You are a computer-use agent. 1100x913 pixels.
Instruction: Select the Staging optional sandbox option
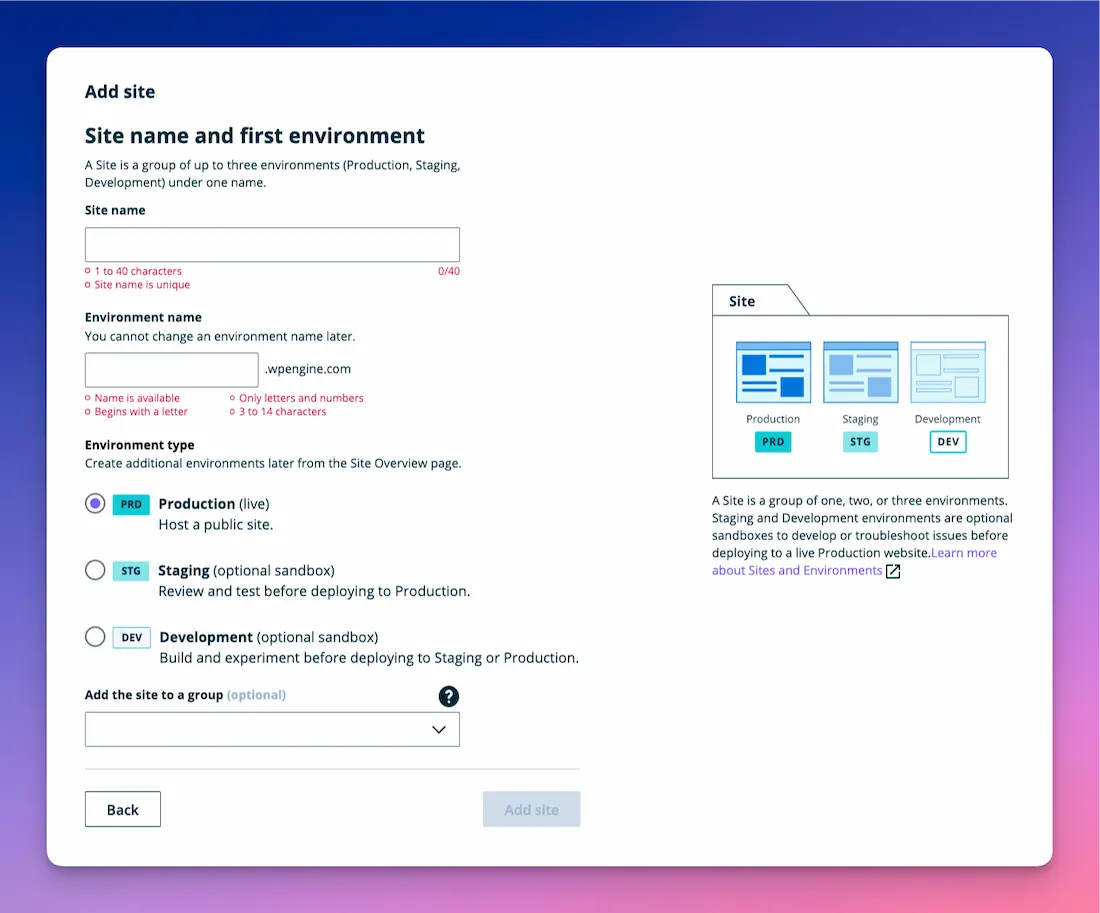coord(95,570)
